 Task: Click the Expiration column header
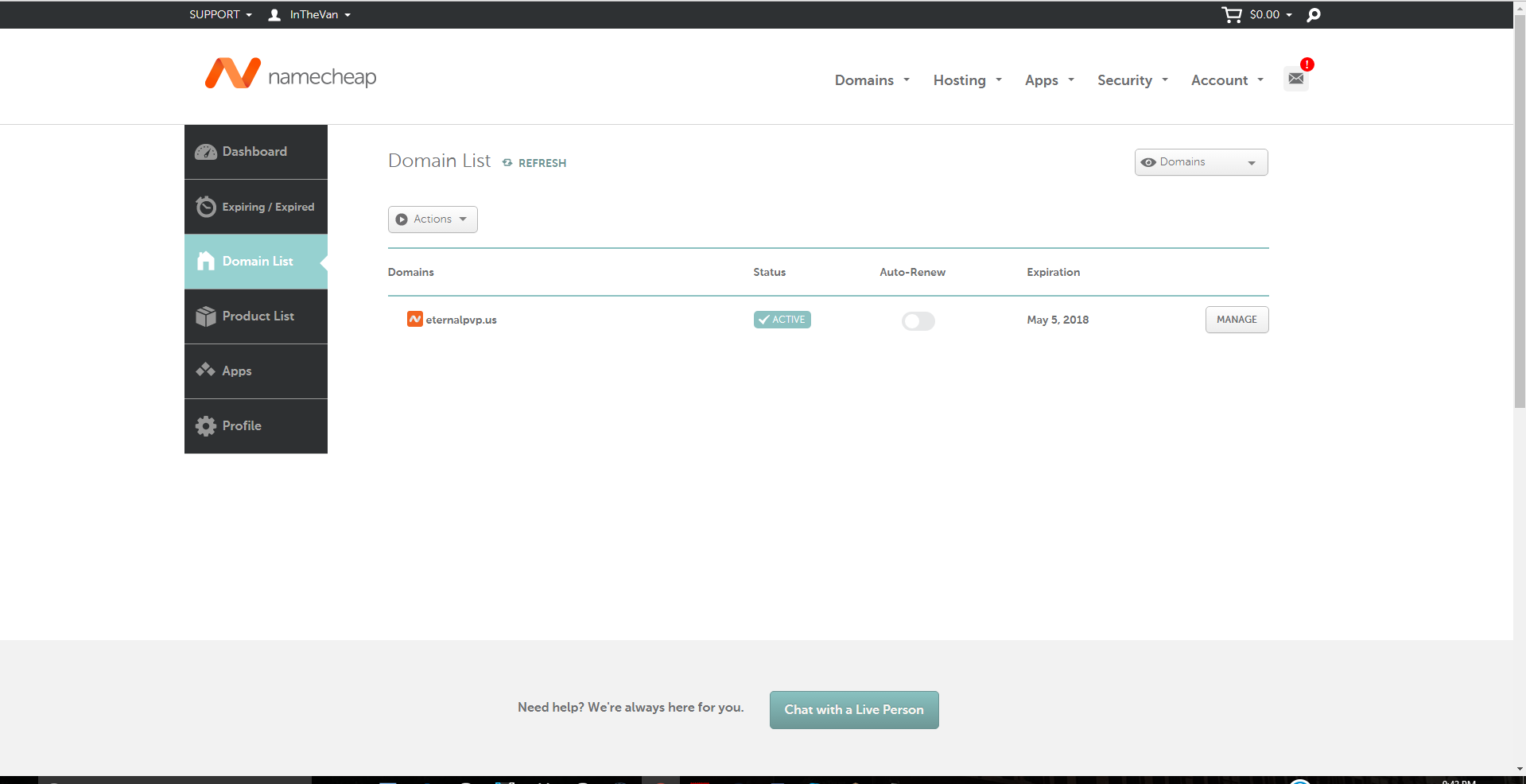1054,272
